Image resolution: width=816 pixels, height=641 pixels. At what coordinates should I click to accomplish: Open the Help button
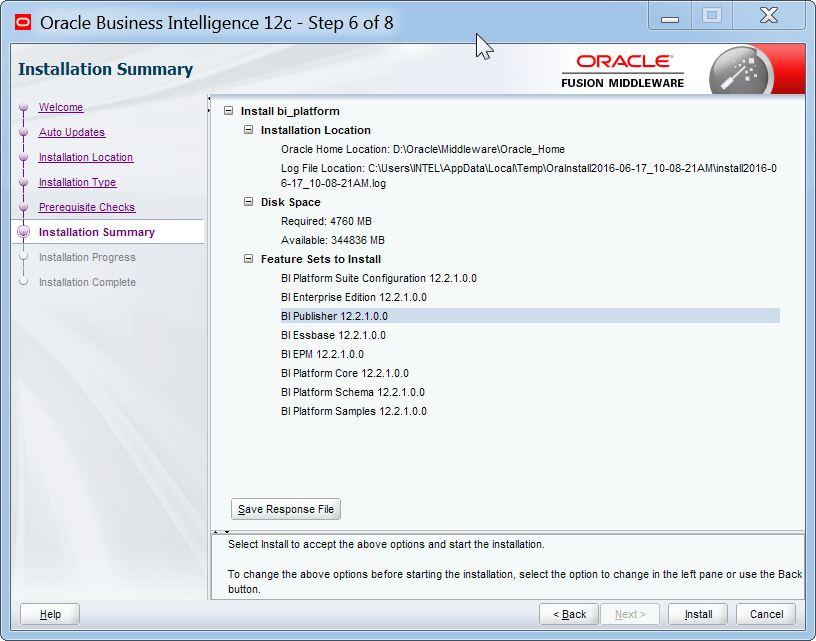[x=50, y=614]
